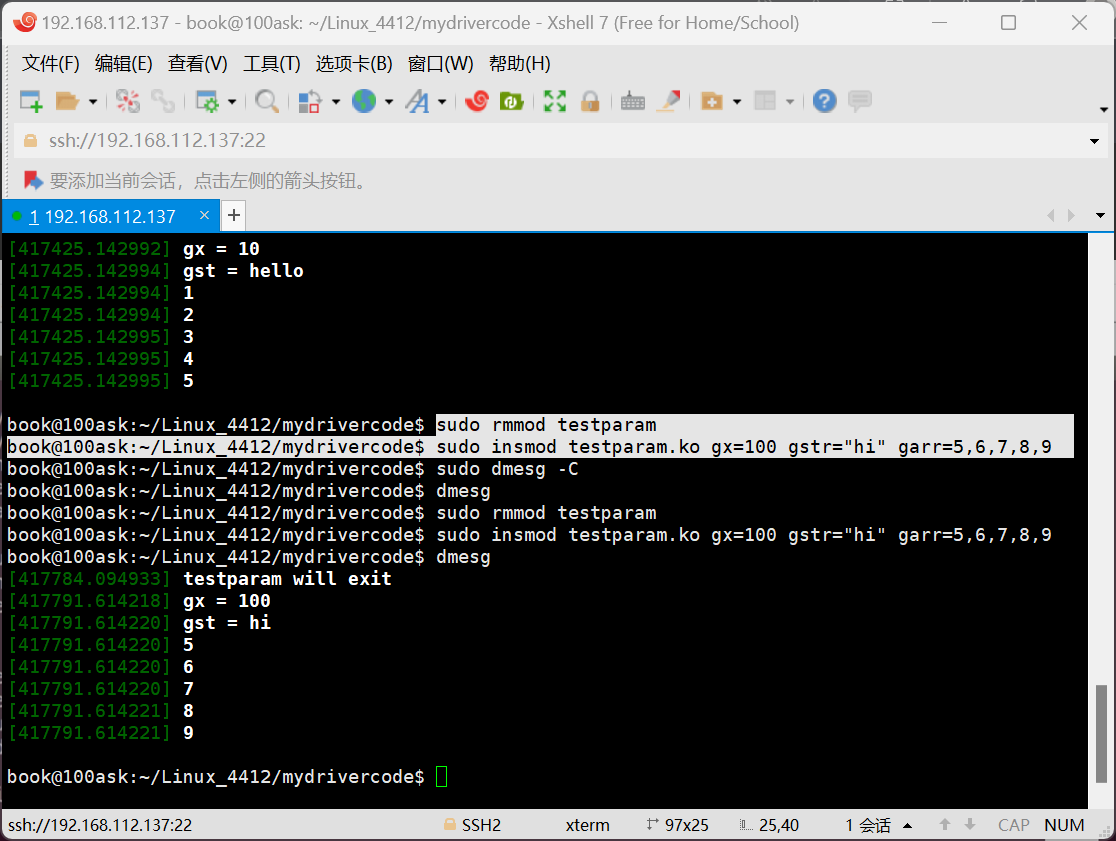Image resolution: width=1116 pixels, height=841 pixels.
Task: Toggle the CAP indicator in the status bar
Action: pyautogui.click(x=1013, y=825)
